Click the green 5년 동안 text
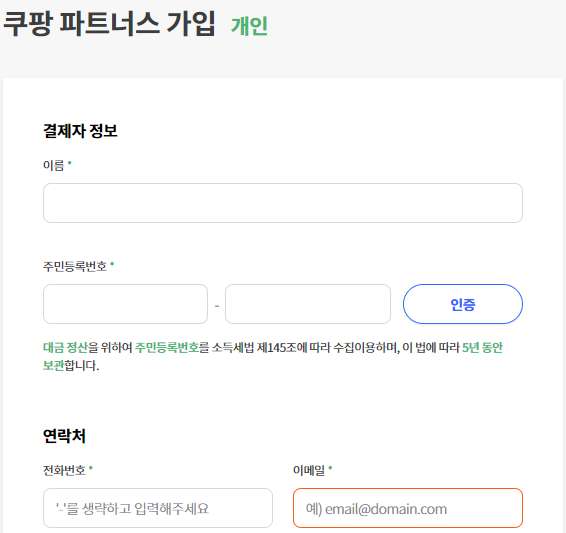566x533 pixels. [482, 347]
